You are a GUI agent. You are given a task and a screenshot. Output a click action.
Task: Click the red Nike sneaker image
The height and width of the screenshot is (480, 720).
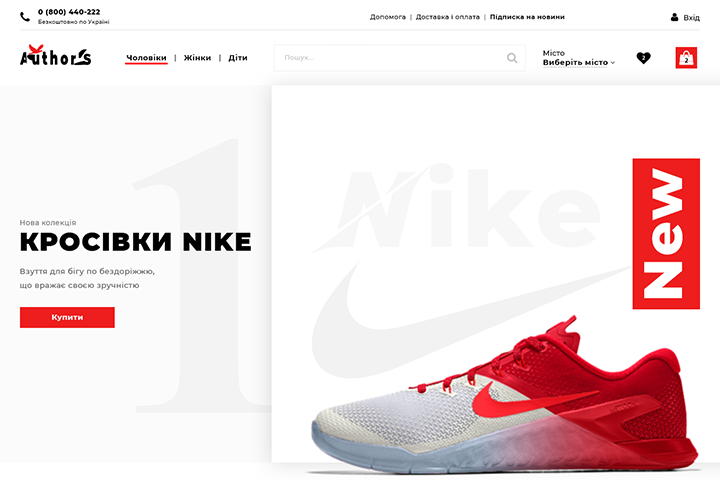click(x=504, y=395)
